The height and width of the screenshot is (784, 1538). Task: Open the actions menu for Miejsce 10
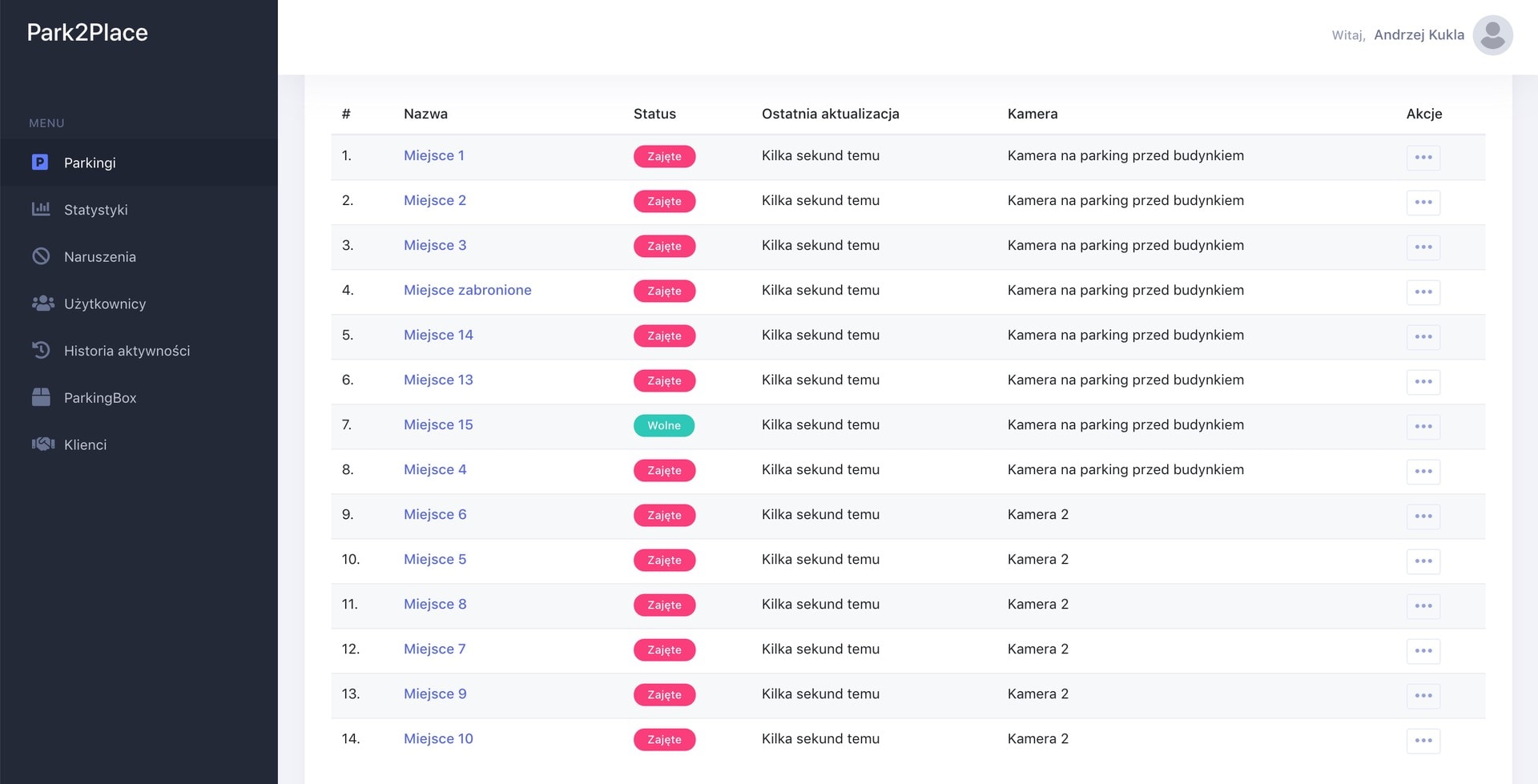tap(1423, 740)
